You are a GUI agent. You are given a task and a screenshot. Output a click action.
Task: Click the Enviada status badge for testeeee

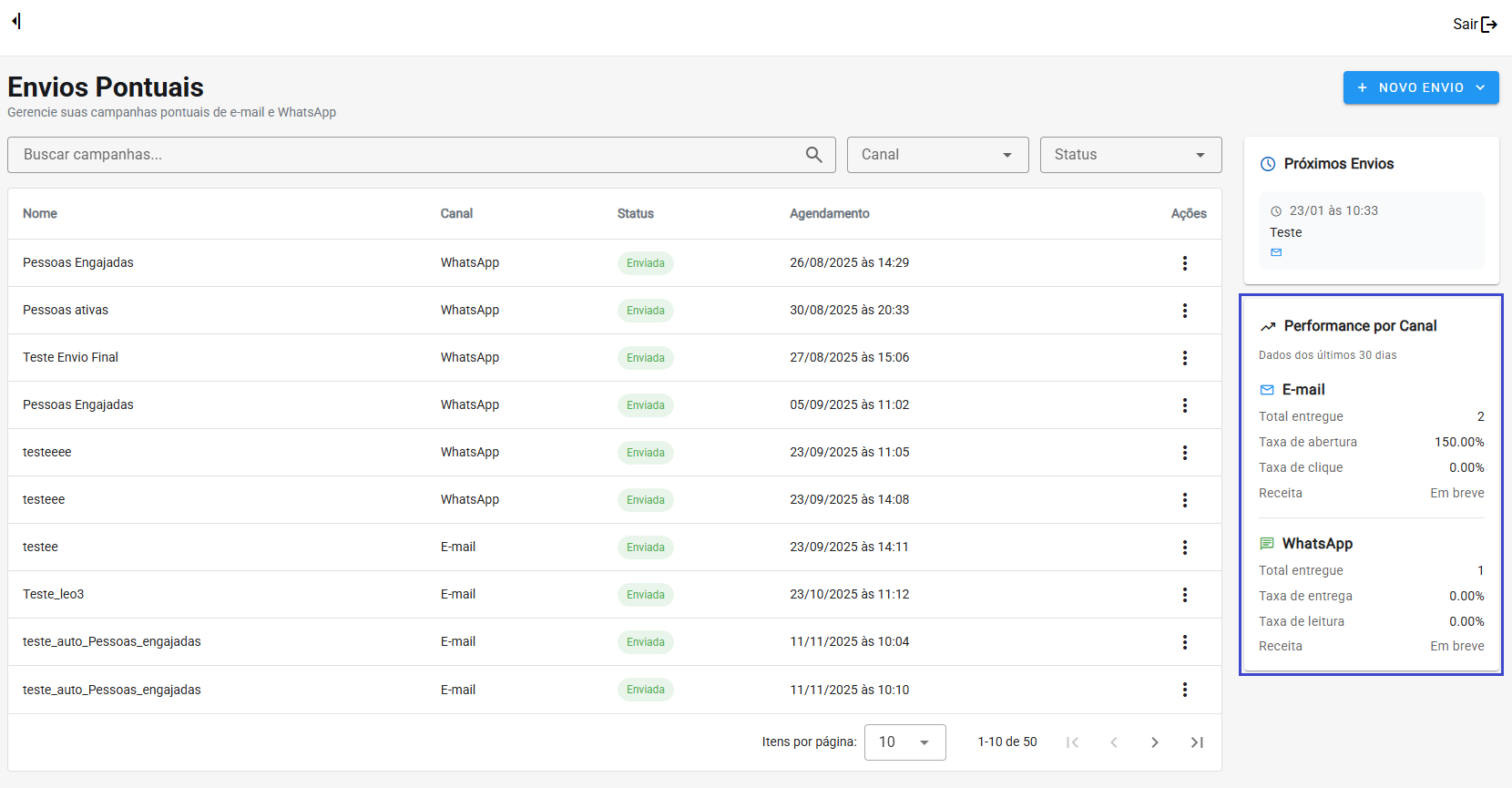pos(645,453)
